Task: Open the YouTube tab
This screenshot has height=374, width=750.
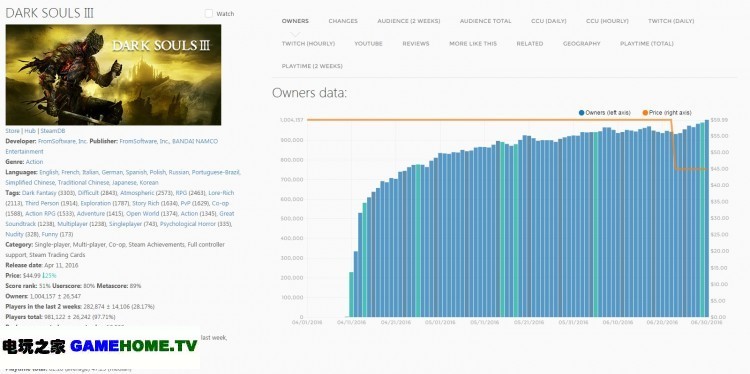Action: tap(368, 44)
